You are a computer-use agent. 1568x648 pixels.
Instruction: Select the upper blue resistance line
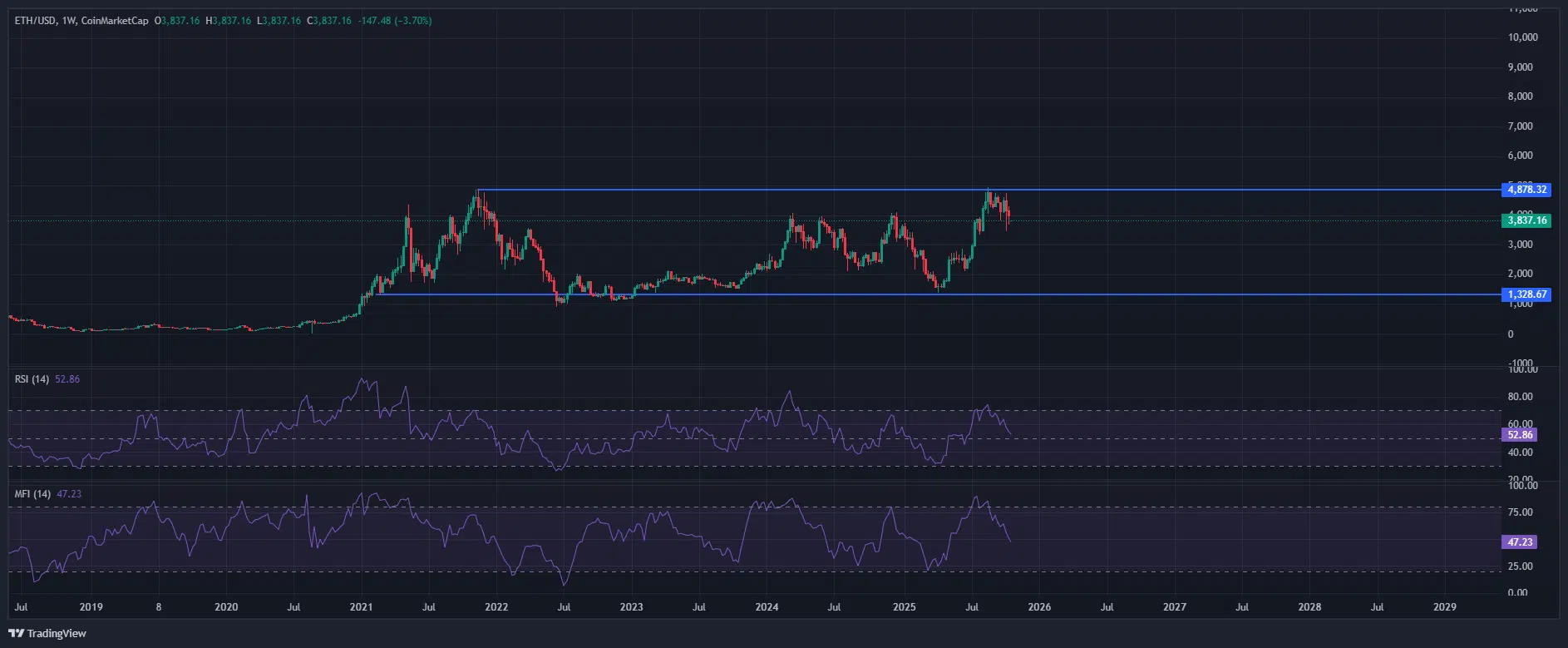click(748, 190)
